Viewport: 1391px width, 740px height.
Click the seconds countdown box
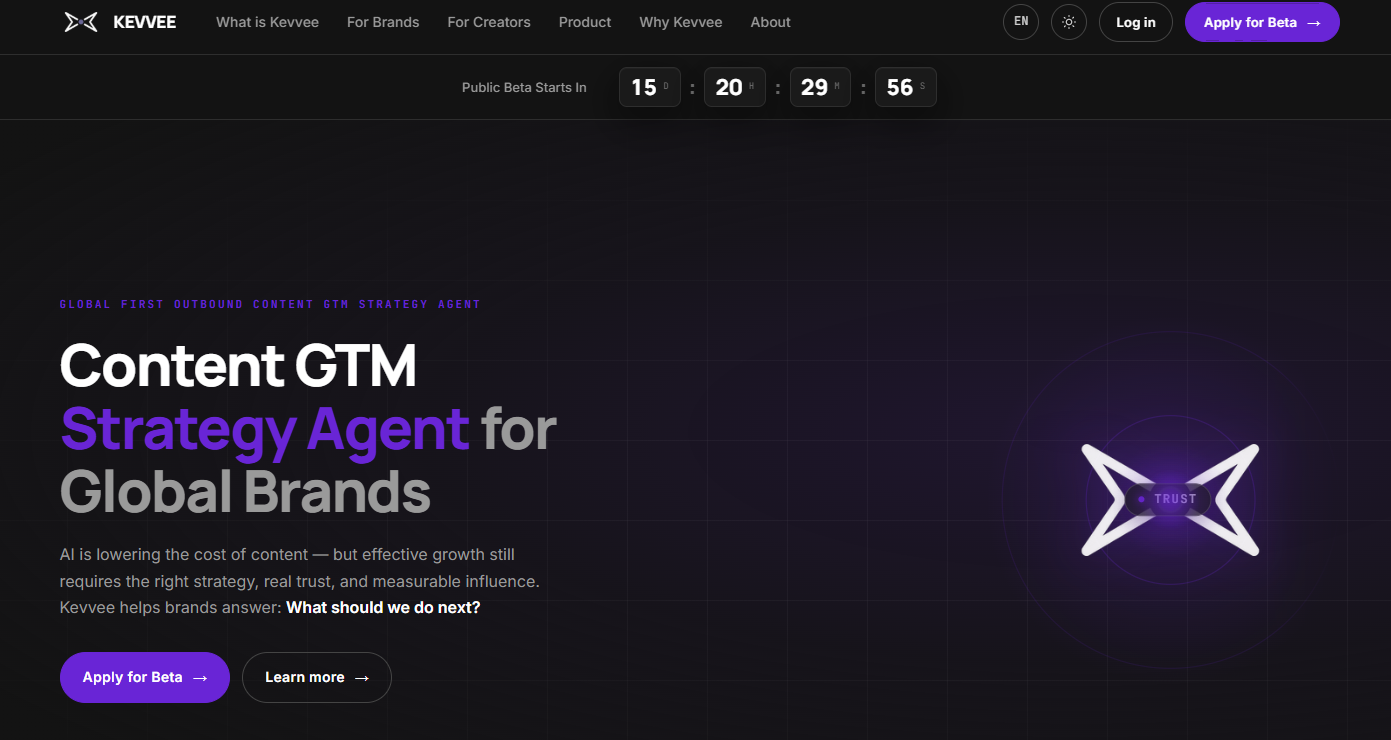pyautogui.click(x=906, y=87)
